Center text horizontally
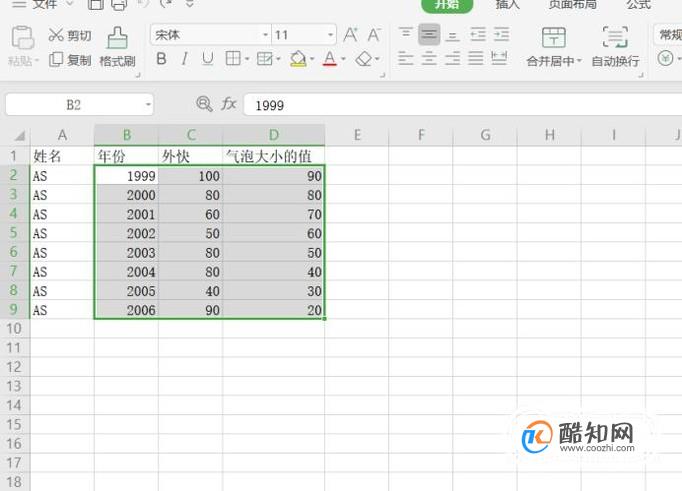Screen dimensions: 682x491 coord(429,58)
